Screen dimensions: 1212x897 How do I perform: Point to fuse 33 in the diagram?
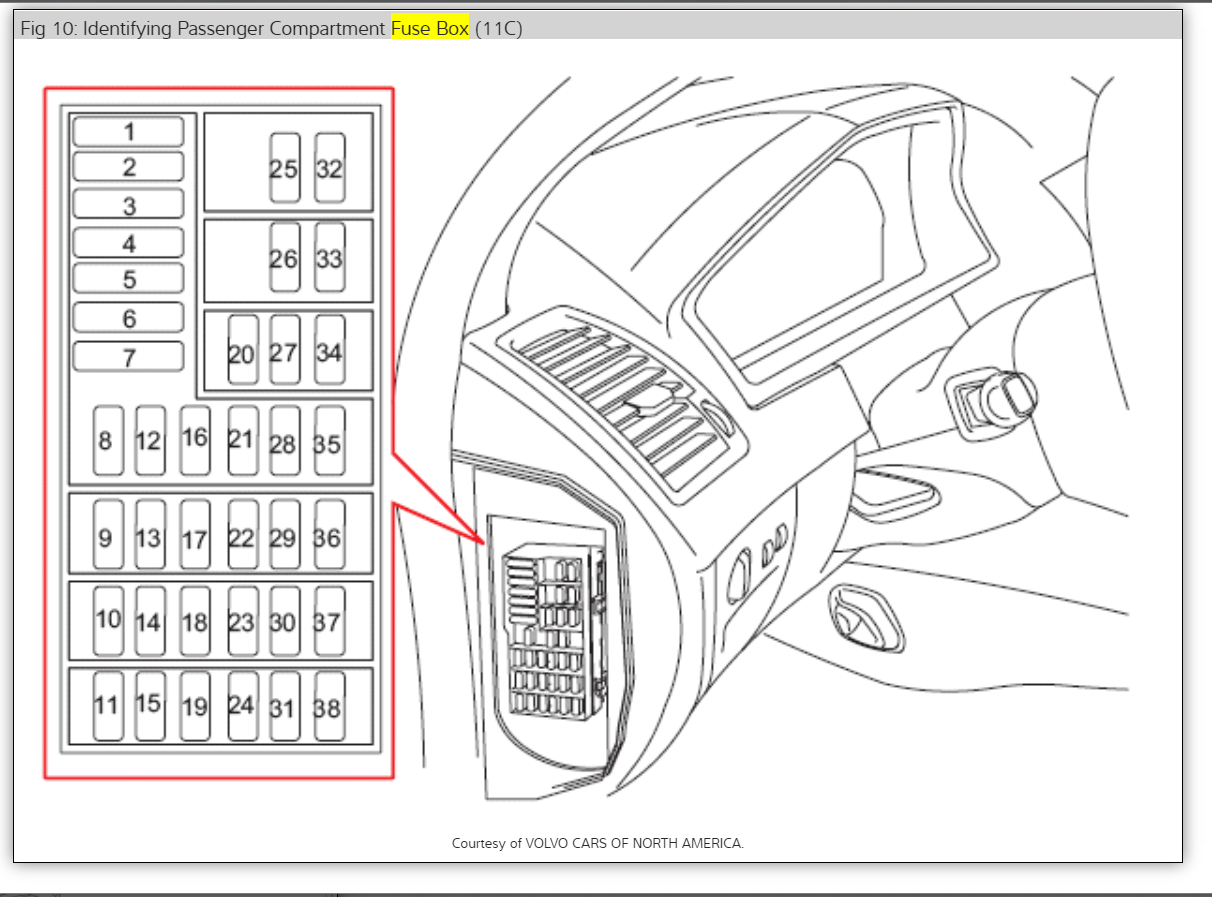330,257
